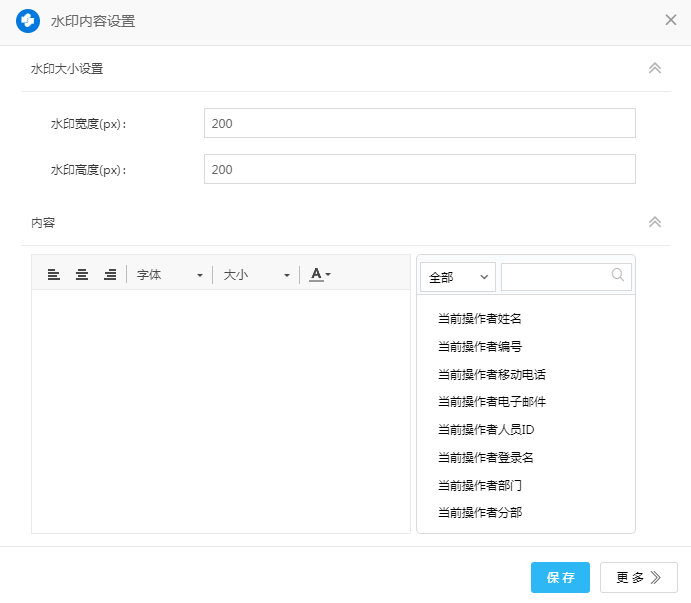Pick 当前操作者登录名 from the list
Viewport: 691px width, 603px height.
pyautogui.click(x=486, y=457)
